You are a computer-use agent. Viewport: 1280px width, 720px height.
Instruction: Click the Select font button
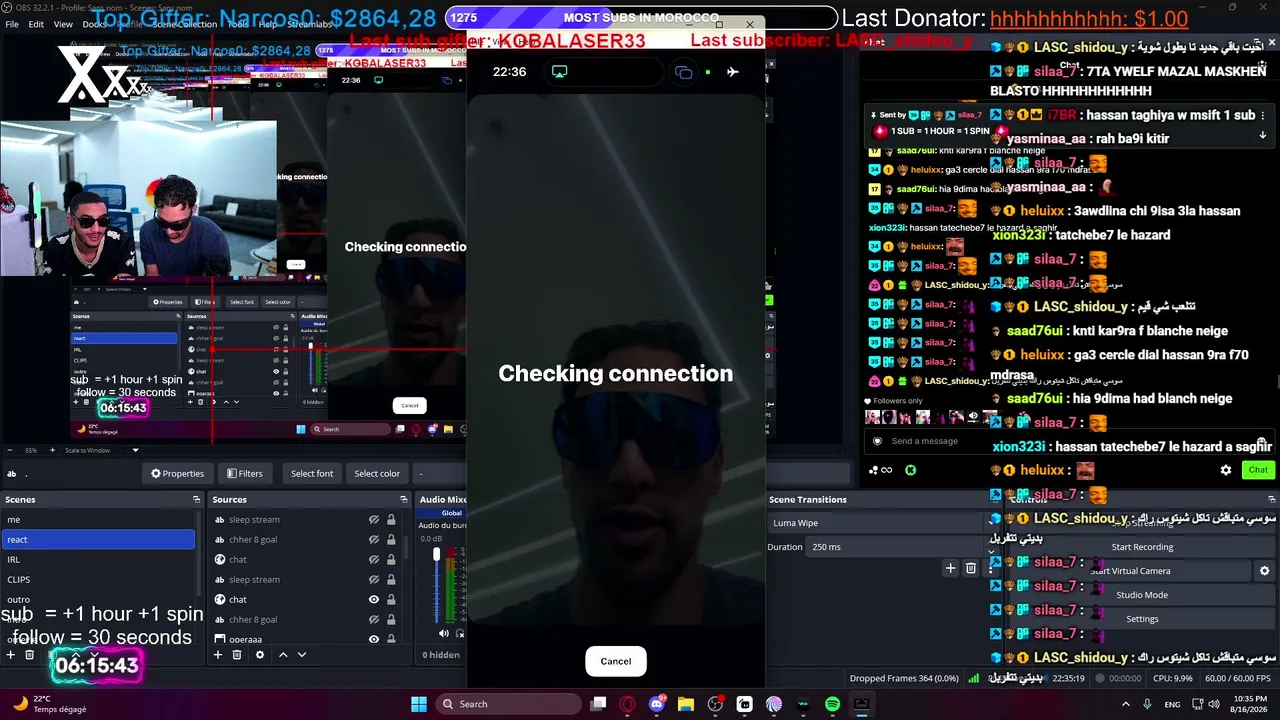click(312, 473)
